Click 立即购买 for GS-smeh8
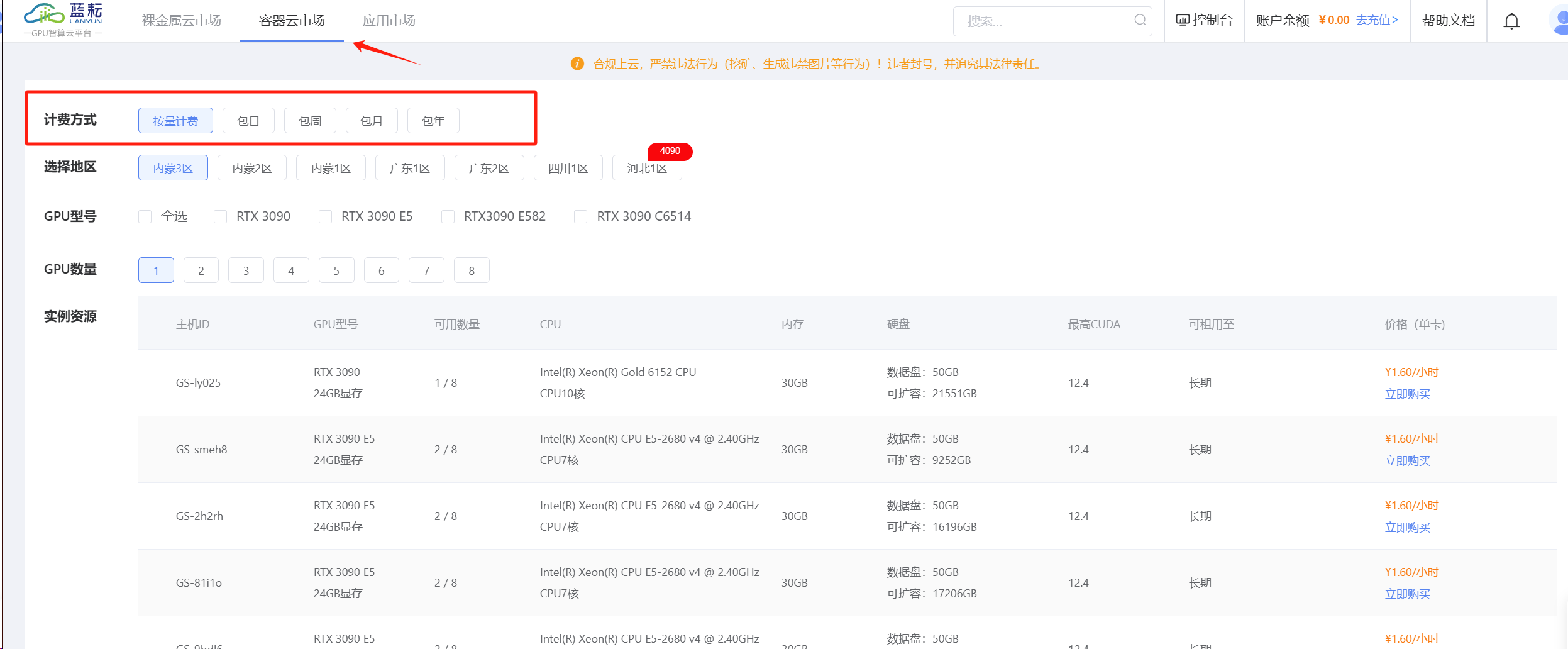 (1407, 460)
